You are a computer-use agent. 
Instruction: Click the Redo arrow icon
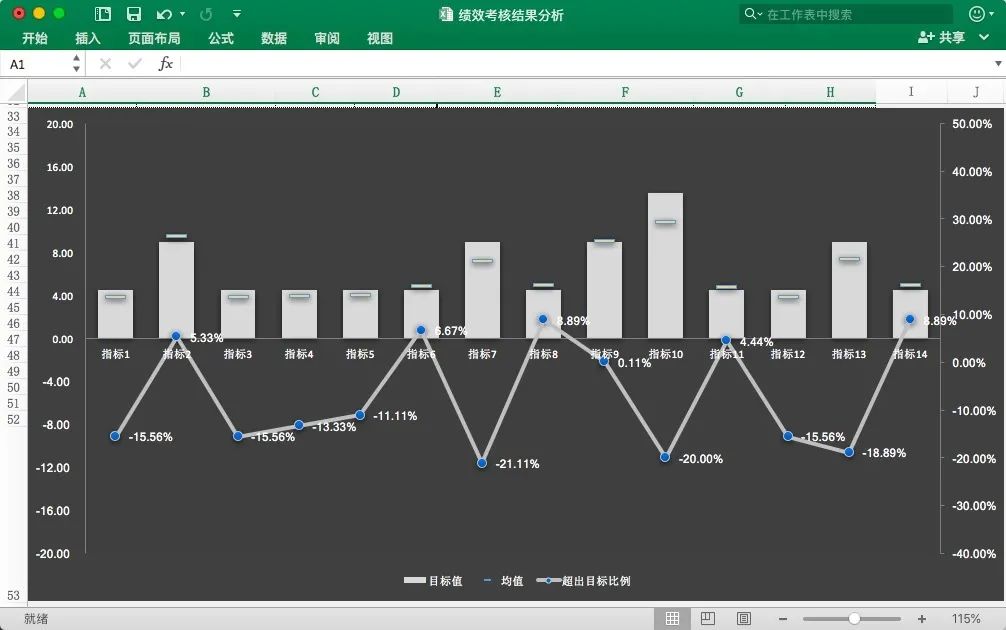pyautogui.click(x=206, y=14)
